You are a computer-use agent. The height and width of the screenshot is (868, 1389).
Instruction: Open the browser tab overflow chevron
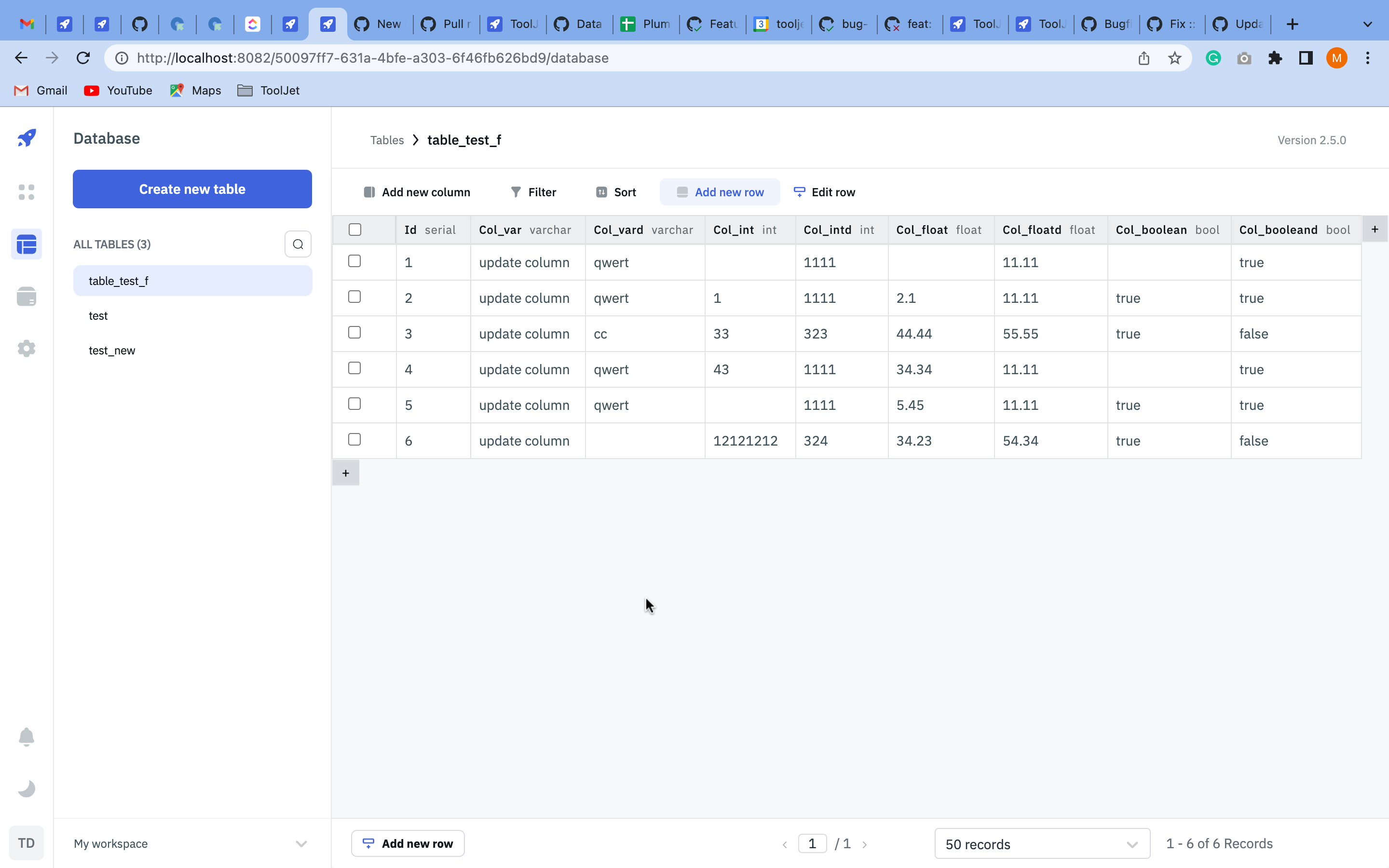click(x=1368, y=24)
